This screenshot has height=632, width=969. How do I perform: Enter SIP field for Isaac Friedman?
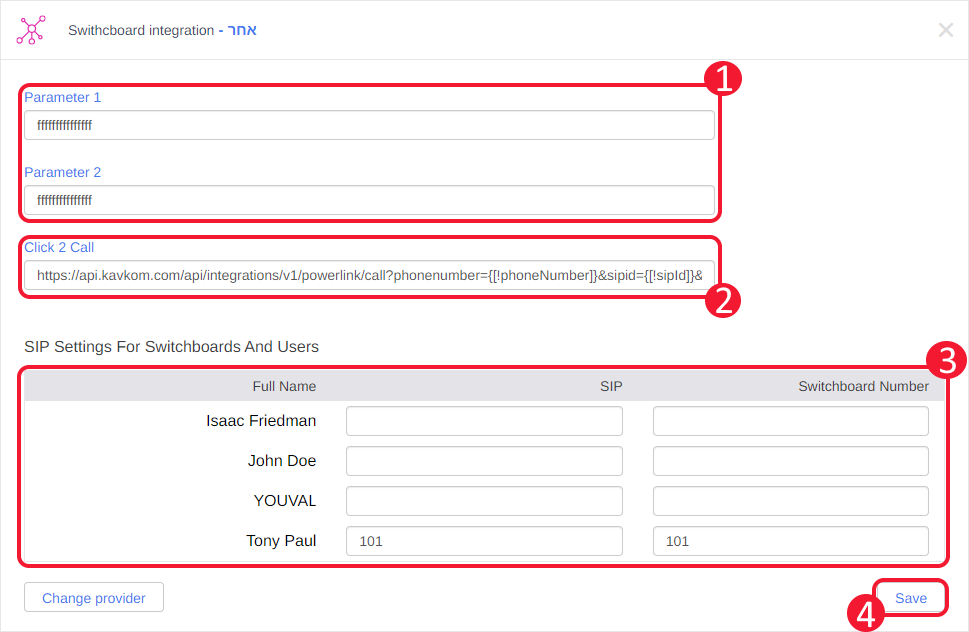(x=484, y=421)
